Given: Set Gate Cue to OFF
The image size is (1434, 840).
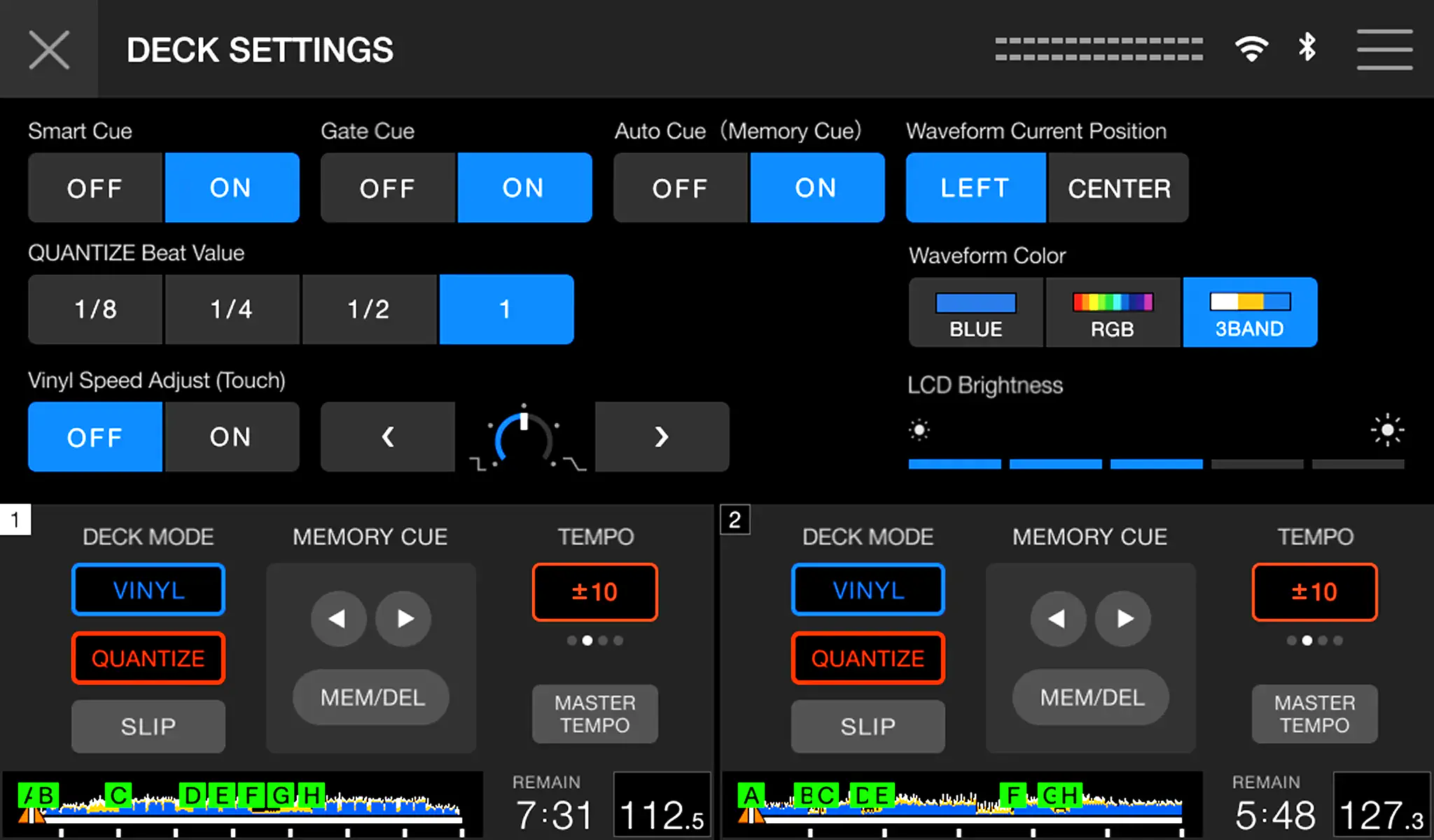Looking at the screenshot, I should pos(388,188).
